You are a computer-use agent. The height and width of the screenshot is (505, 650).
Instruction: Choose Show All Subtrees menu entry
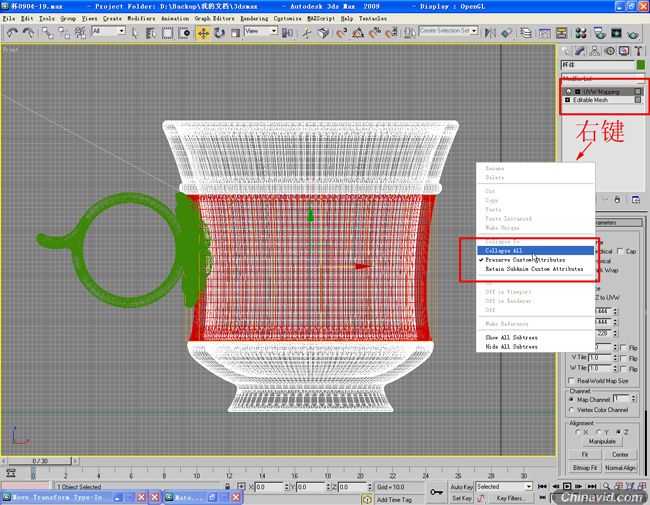[535, 337]
